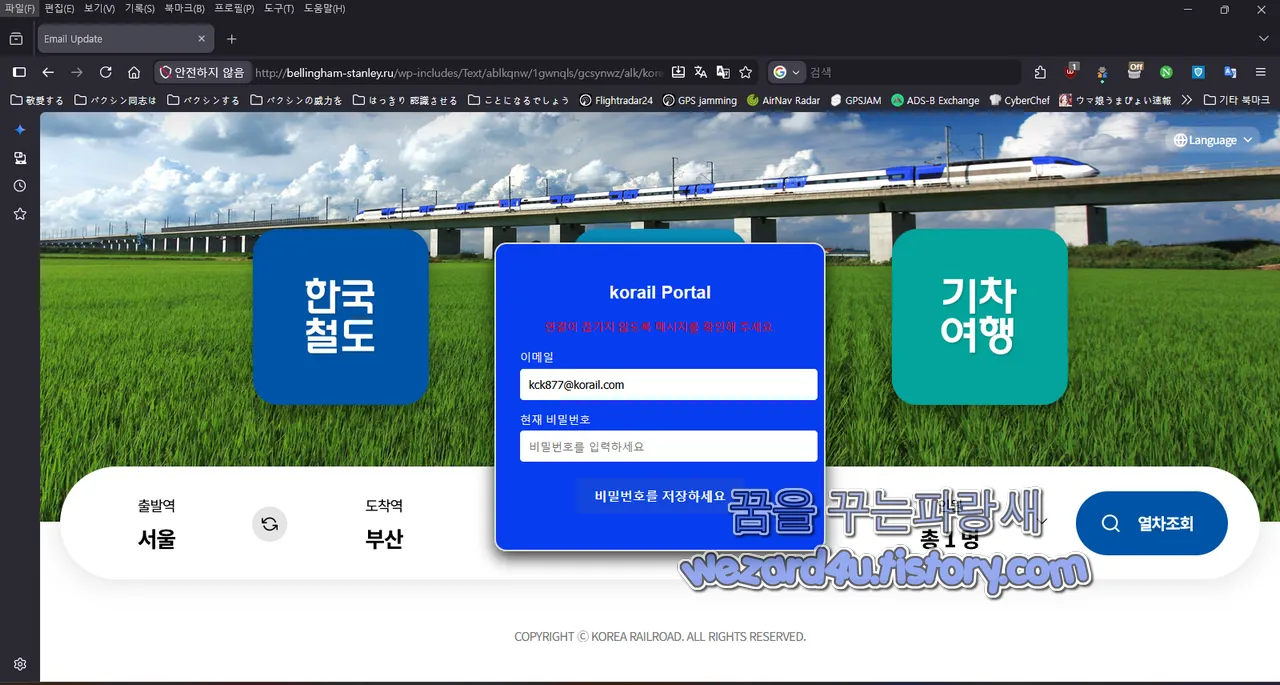Open the AirNav Radar bookmark
The image size is (1280, 685).
(783, 100)
